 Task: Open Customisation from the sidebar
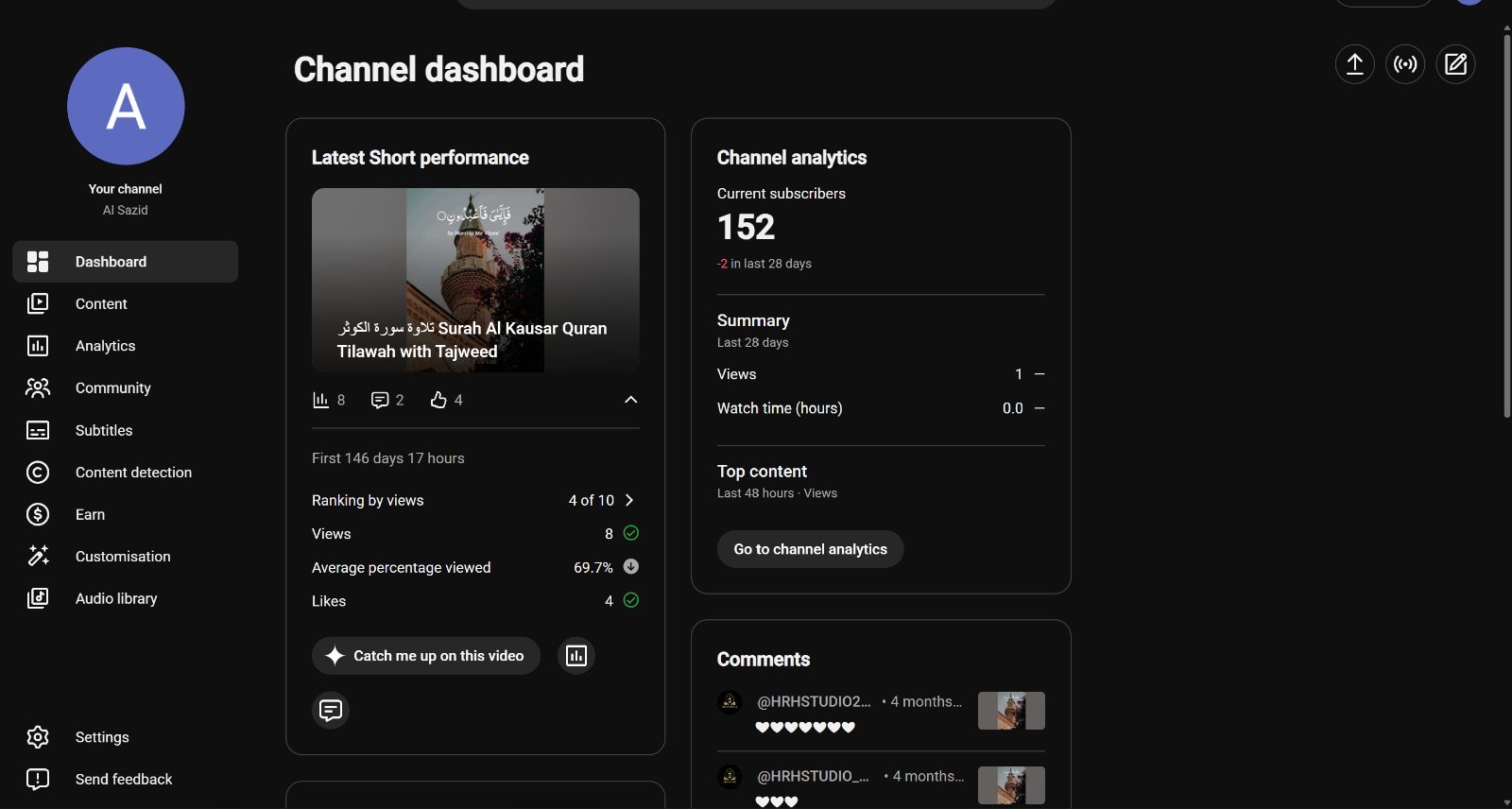tap(125, 557)
